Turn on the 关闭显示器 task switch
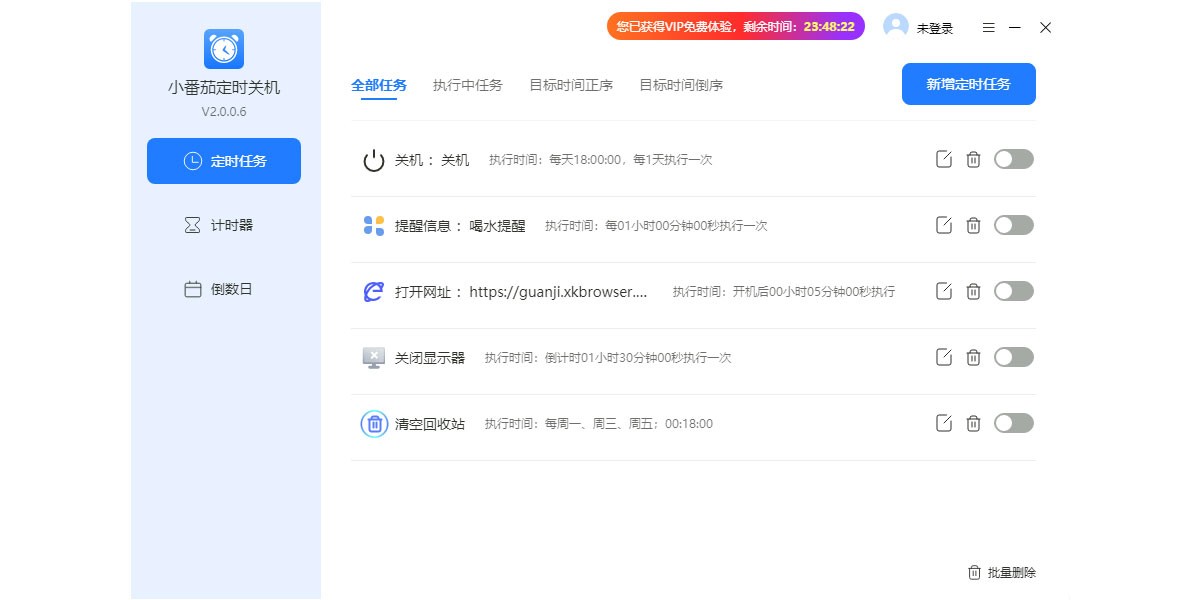The height and width of the screenshot is (600, 1200). pyautogui.click(x=1013, y=357)
